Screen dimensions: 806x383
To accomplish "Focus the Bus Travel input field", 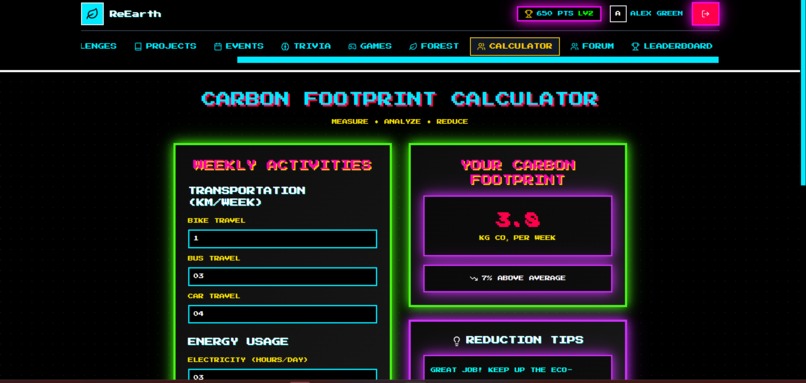I will coord(282,276).
